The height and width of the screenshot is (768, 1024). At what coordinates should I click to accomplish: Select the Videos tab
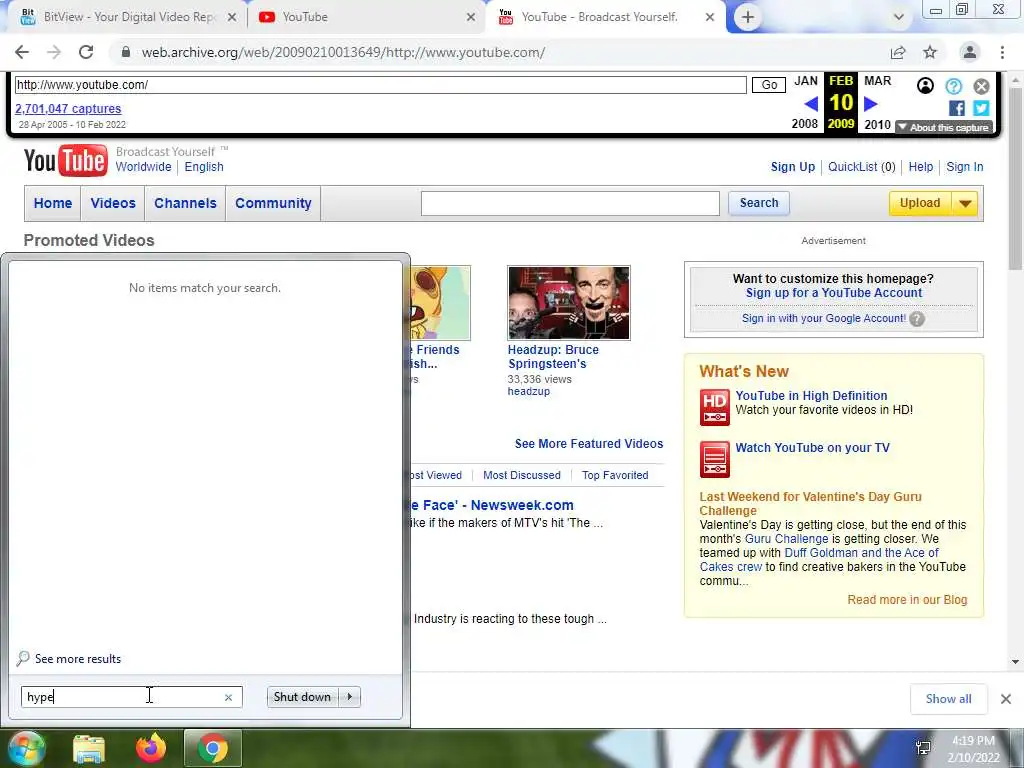[113, 203]
